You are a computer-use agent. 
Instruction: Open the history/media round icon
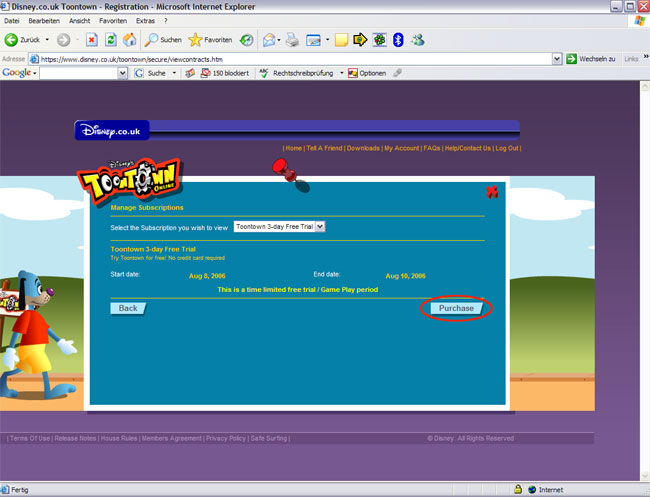click(247, 40)
